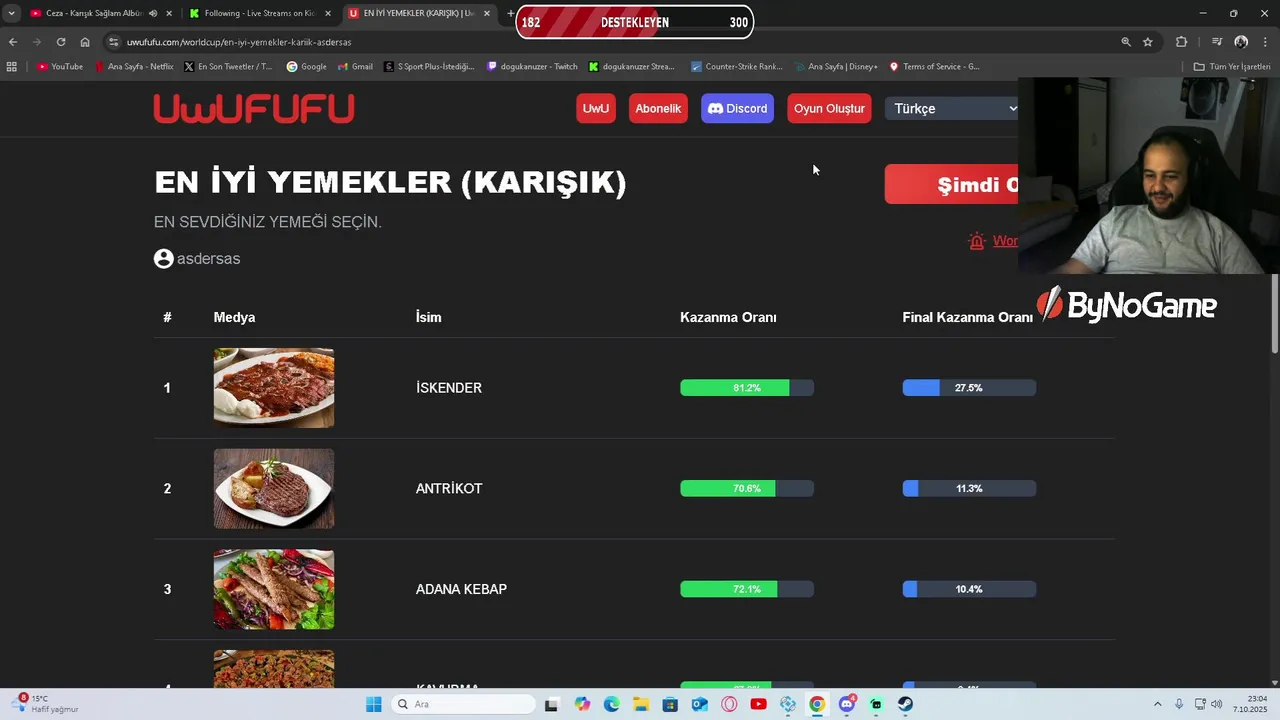Image resolution: width=1280 pixels, height=720 pixels.
Task: Click the asdersas user profile icon
Action: (164, 258)
